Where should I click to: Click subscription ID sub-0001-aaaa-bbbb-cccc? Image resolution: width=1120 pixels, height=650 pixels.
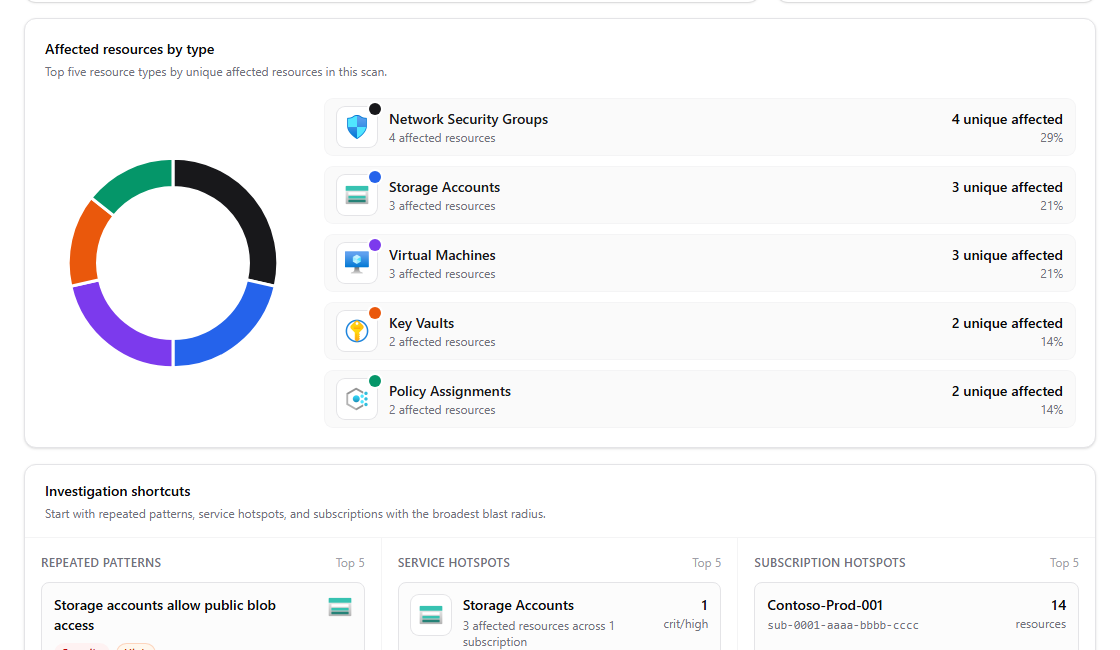843,625
